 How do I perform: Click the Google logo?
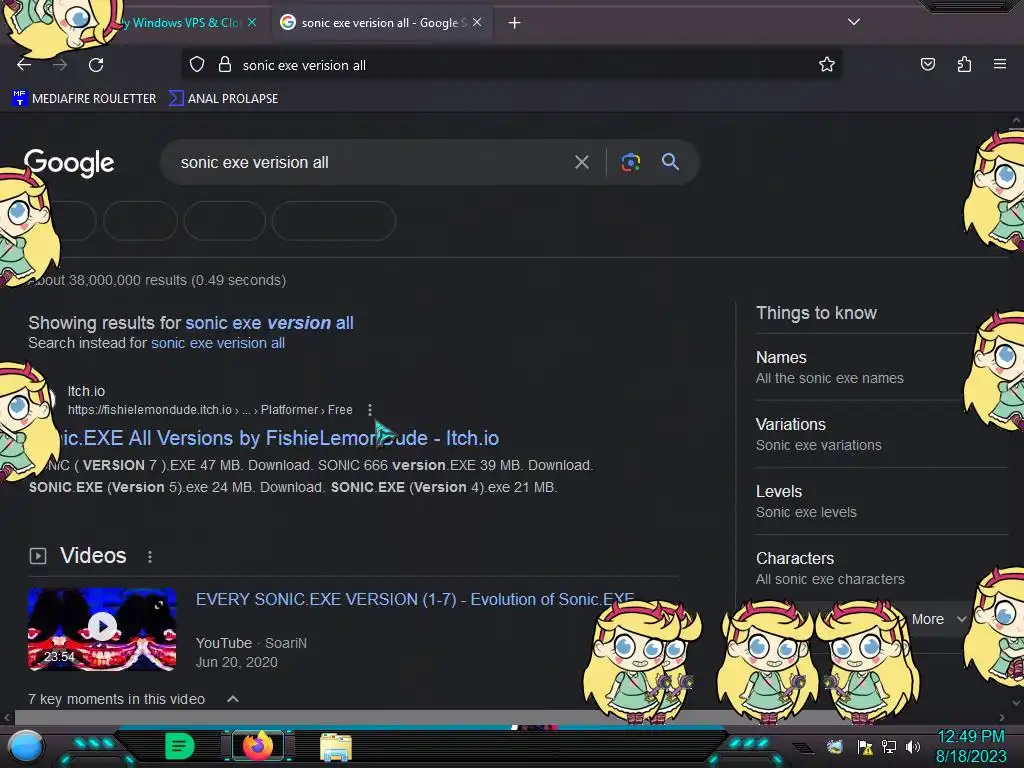(69, 163)
